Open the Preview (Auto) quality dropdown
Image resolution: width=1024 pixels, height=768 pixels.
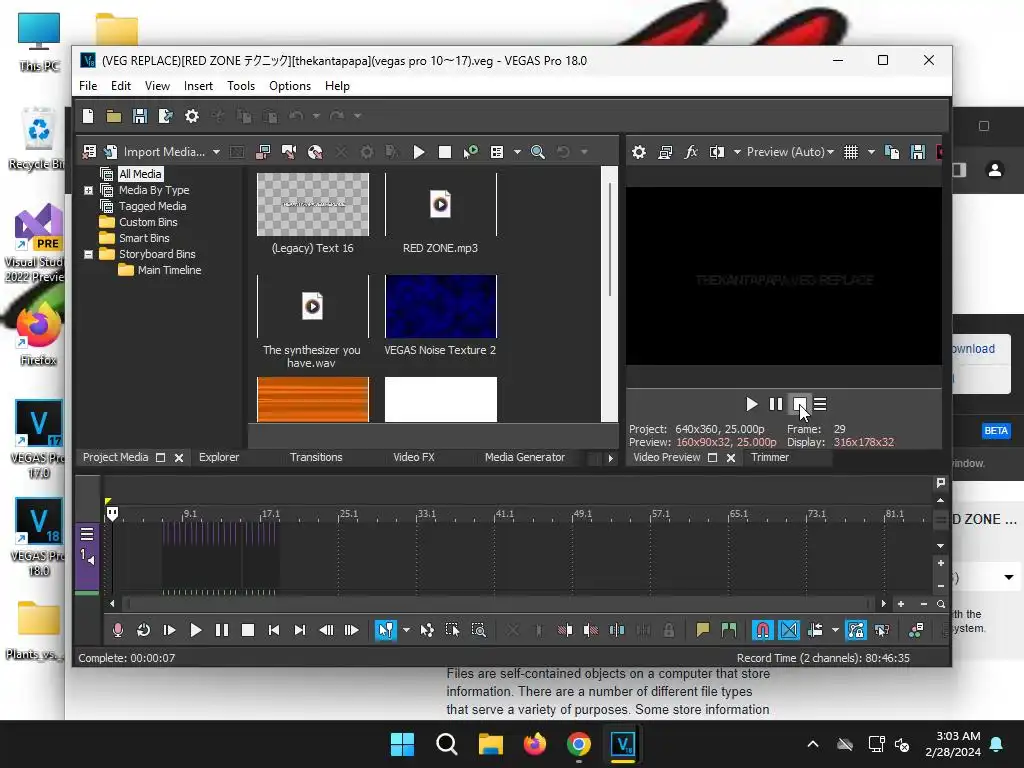[x=790, y=152]
